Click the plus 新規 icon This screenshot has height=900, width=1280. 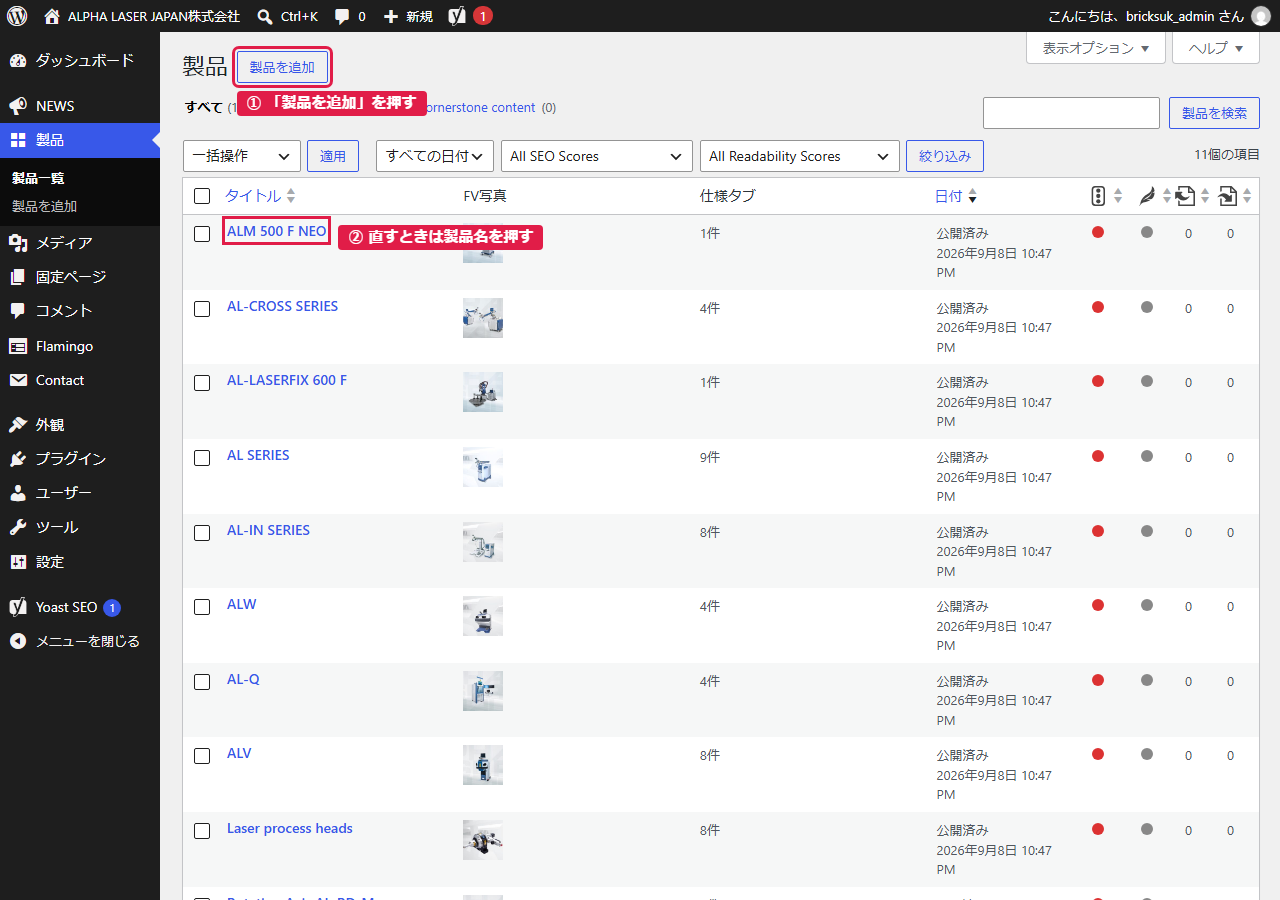[391, 16]
